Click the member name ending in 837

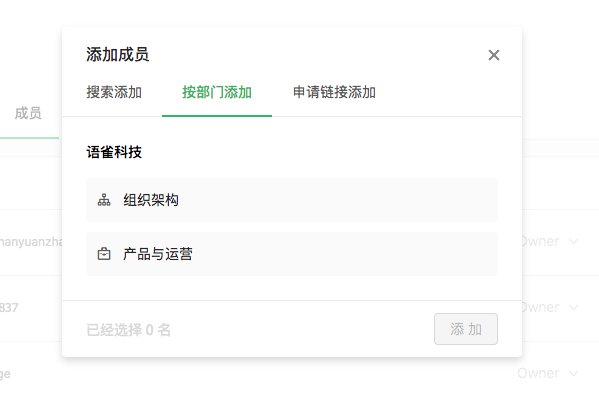point(9,308)
